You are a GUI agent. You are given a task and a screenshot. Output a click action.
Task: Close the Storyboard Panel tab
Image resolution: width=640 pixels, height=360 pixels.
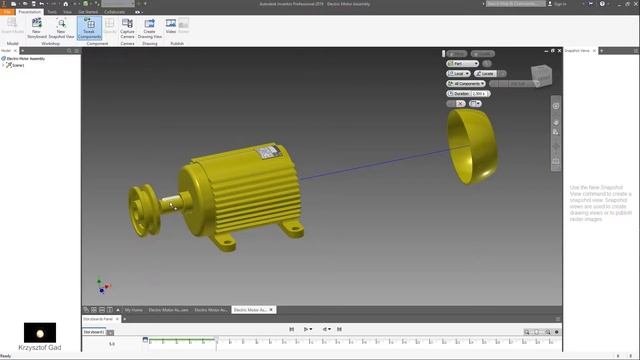pyautogui.click(x=117, y=319)
